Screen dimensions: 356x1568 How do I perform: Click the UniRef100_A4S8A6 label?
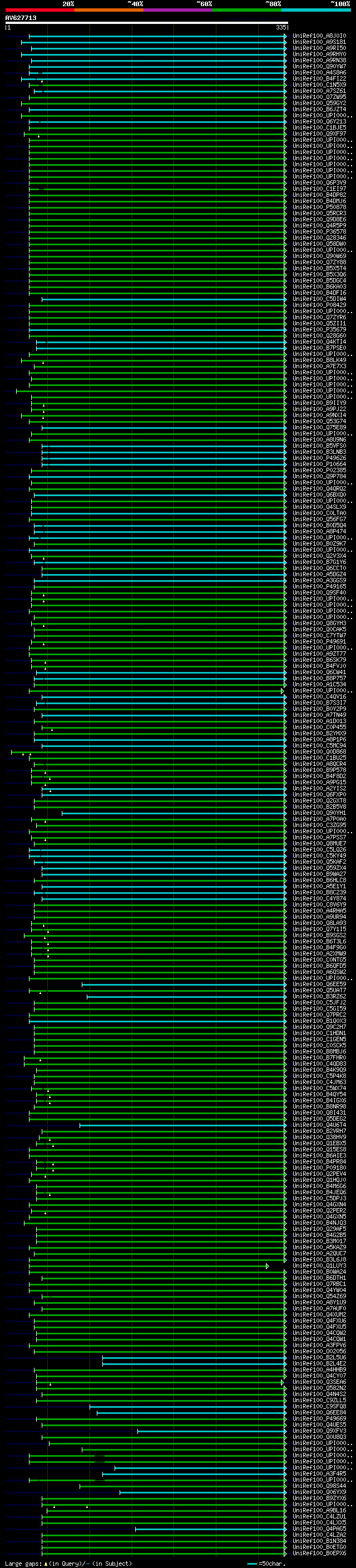(x=319, y=72)
